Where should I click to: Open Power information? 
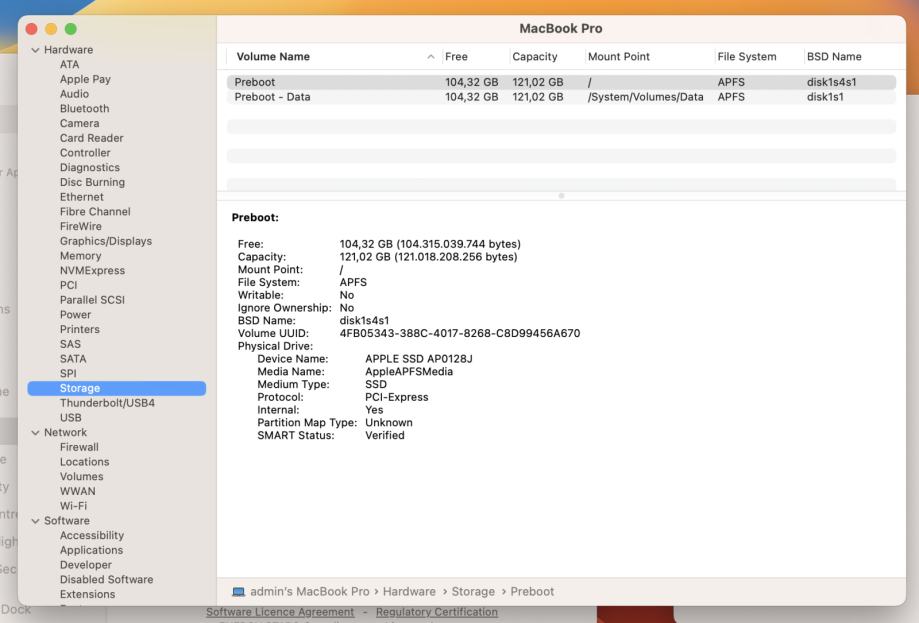pyautogui.click(x=75, y=314)
